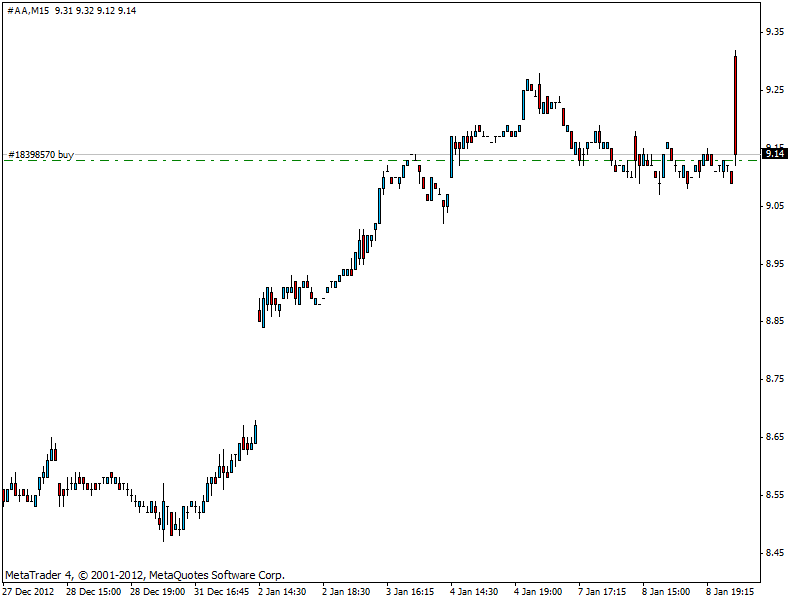Click the 8 Jan 19:15 time label

coord(730,592)
